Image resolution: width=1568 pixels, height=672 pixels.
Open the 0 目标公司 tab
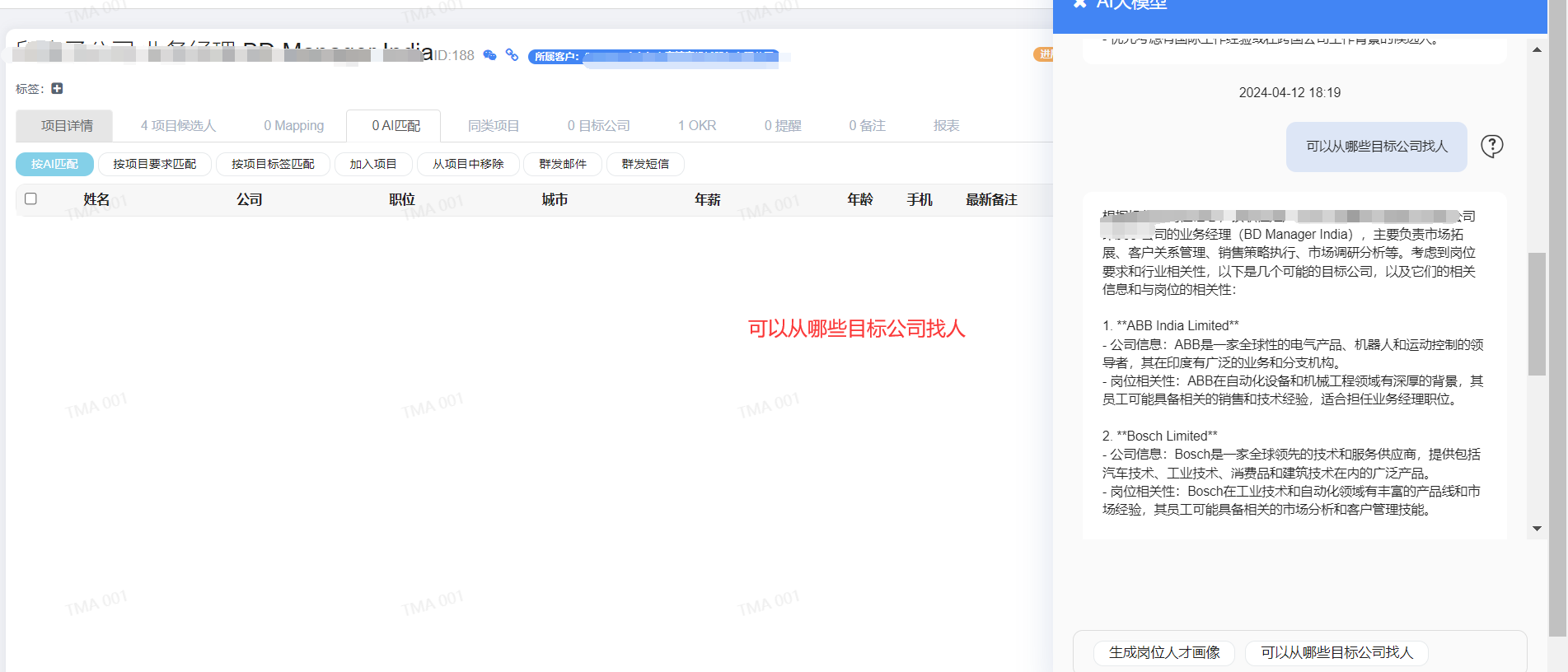pyautogui.click(x=598, y=126)
